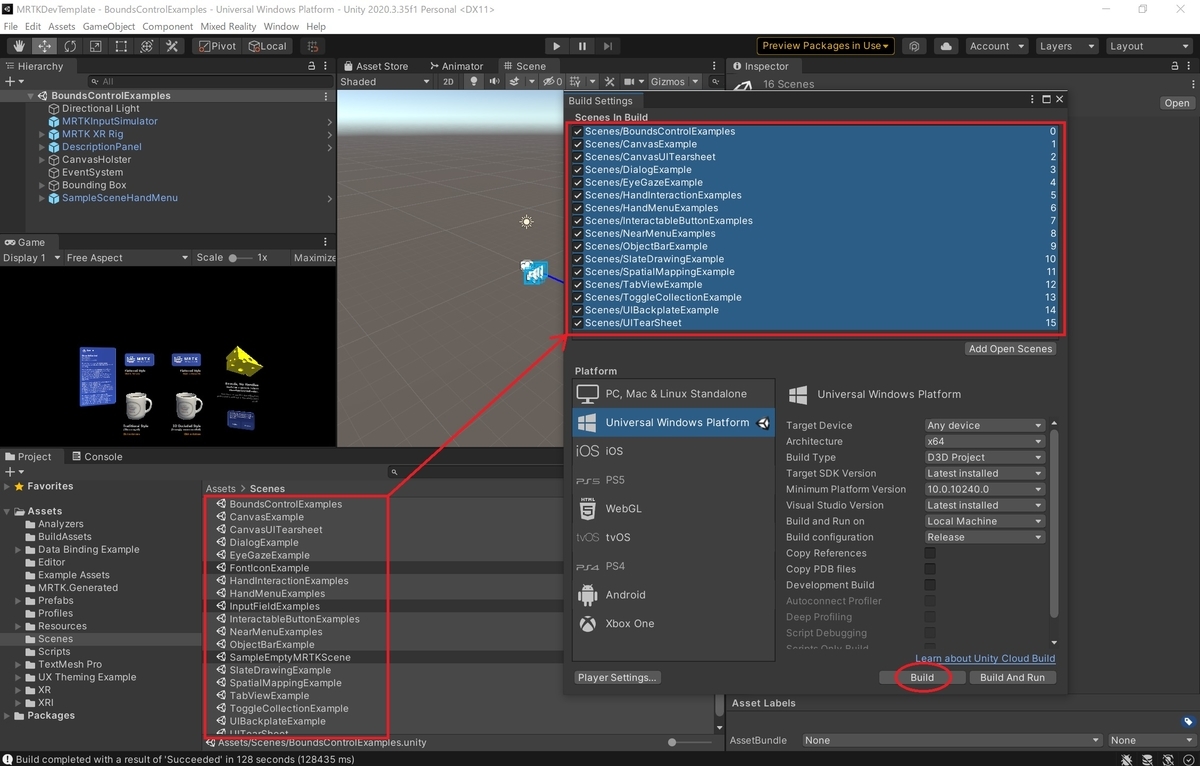The width and height of the screenshot is (1200, 766).
Task: Open Architecture x64 dropdown
Action: pos(984,441)
